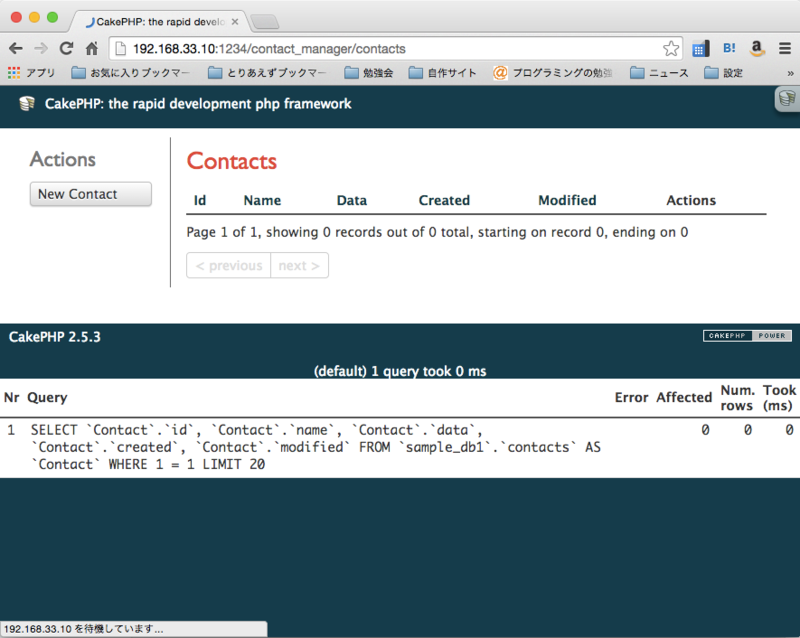Go back with the browser back arrow
Screen dimensions: 800x638
(16, 48)
